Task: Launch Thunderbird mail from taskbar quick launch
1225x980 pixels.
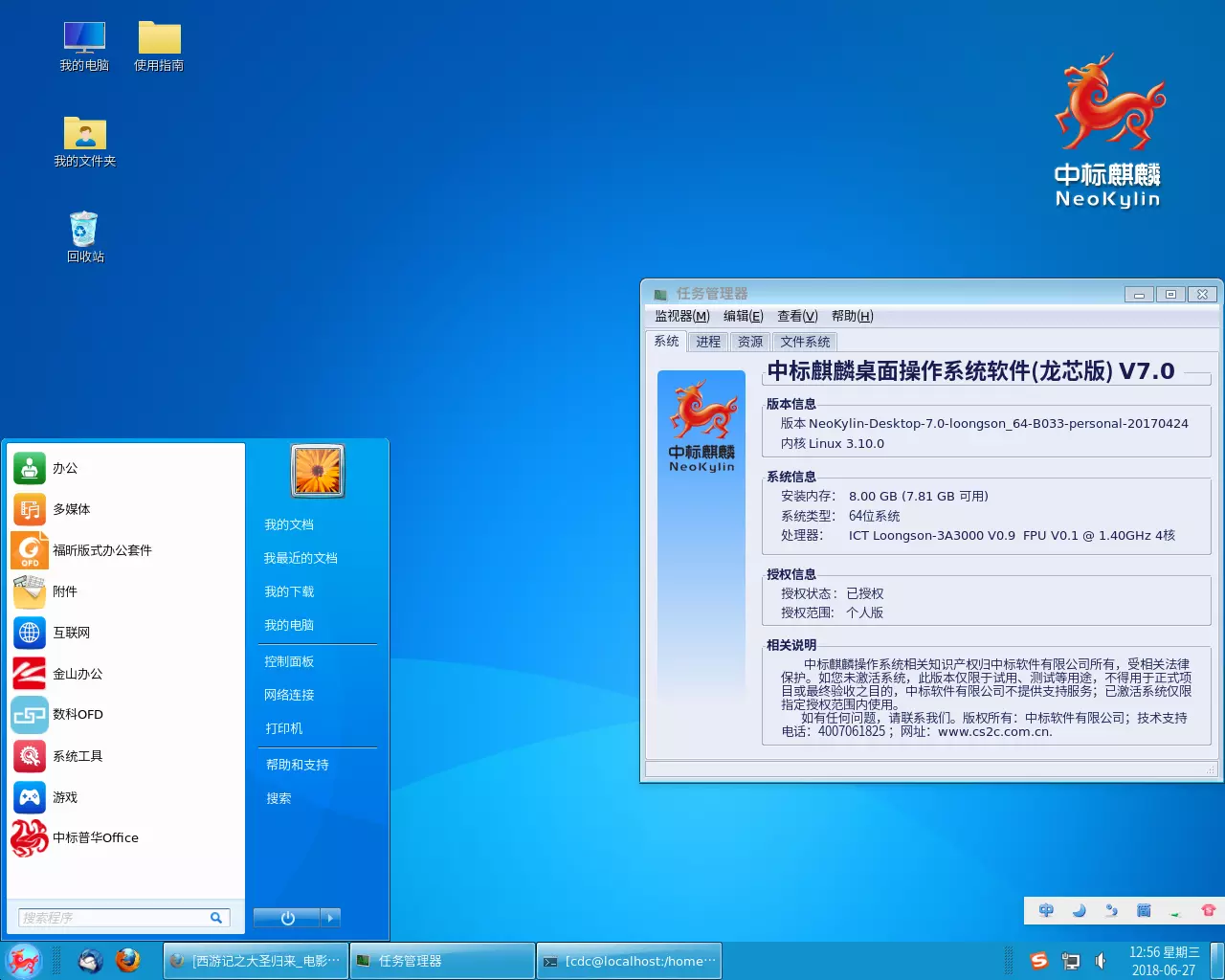Action: point(91,961)
